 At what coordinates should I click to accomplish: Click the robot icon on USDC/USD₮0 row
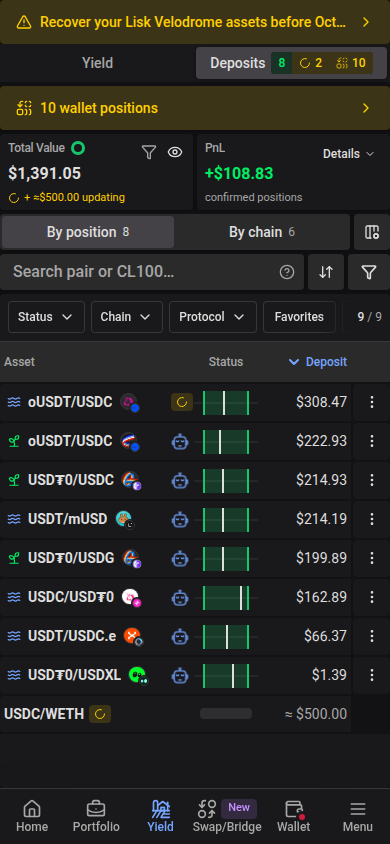click(180, 597)
